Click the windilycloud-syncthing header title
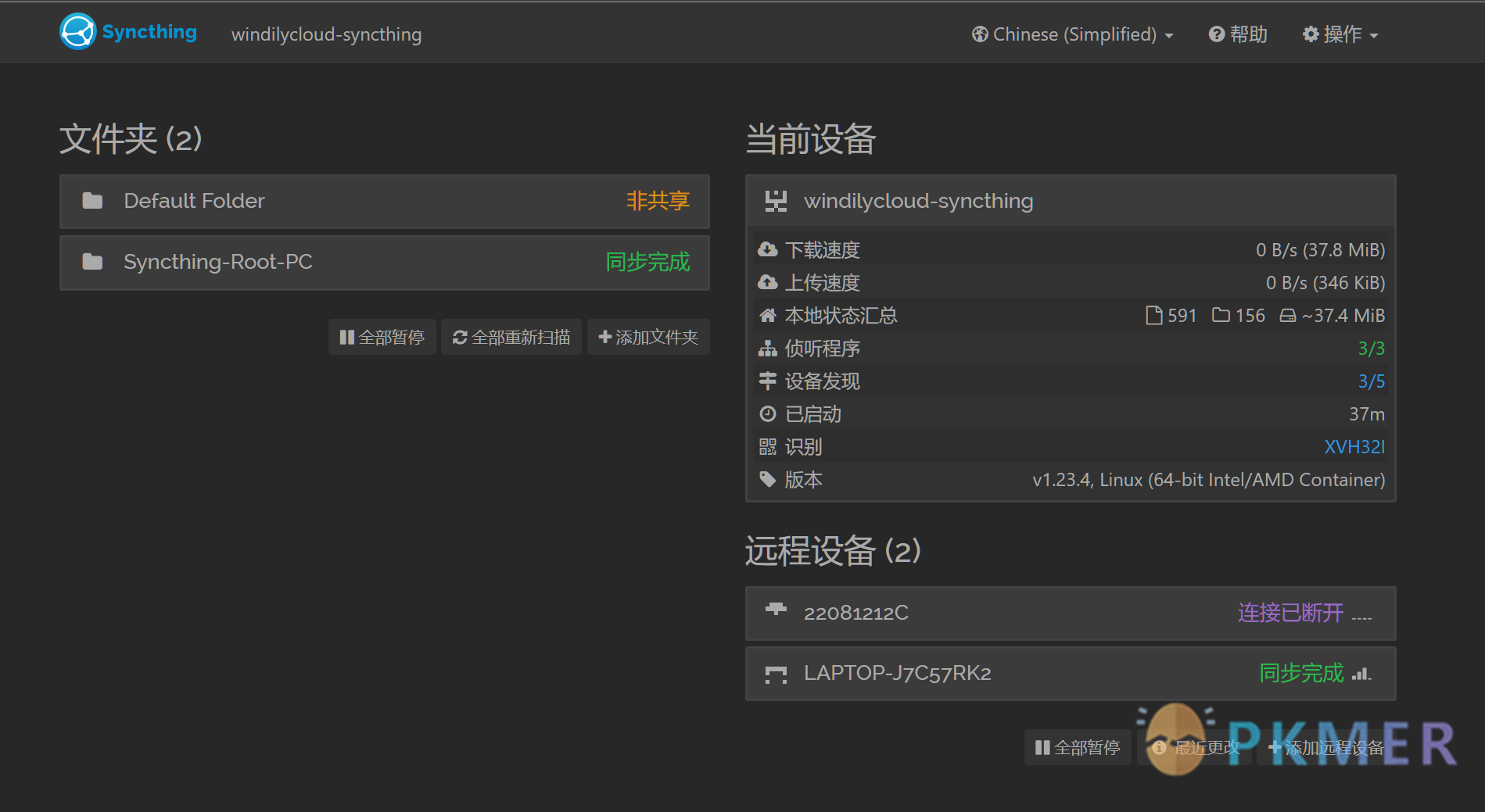 [326, 34]
